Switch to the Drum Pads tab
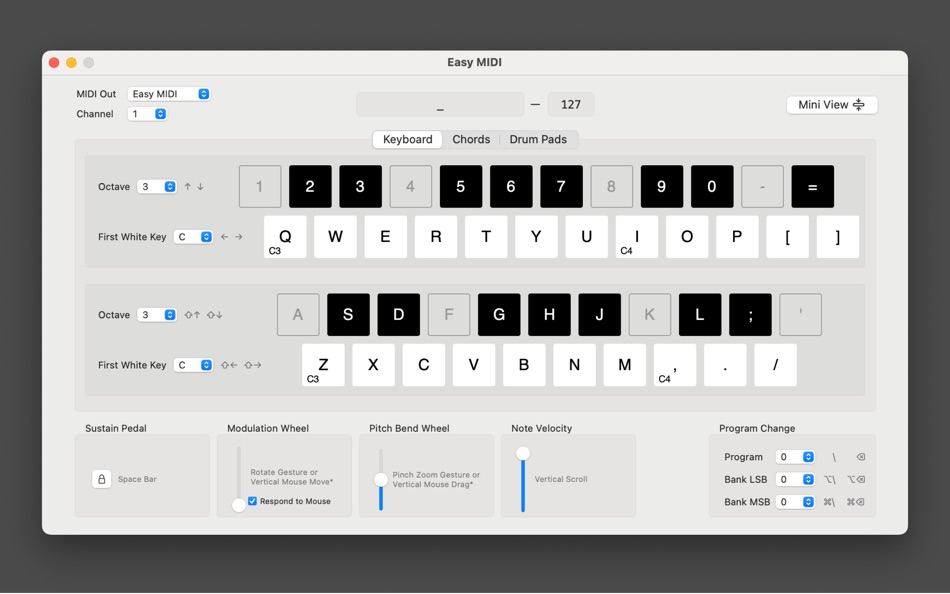950x594 pixels. pyautogui.click(x=538, y=139)
